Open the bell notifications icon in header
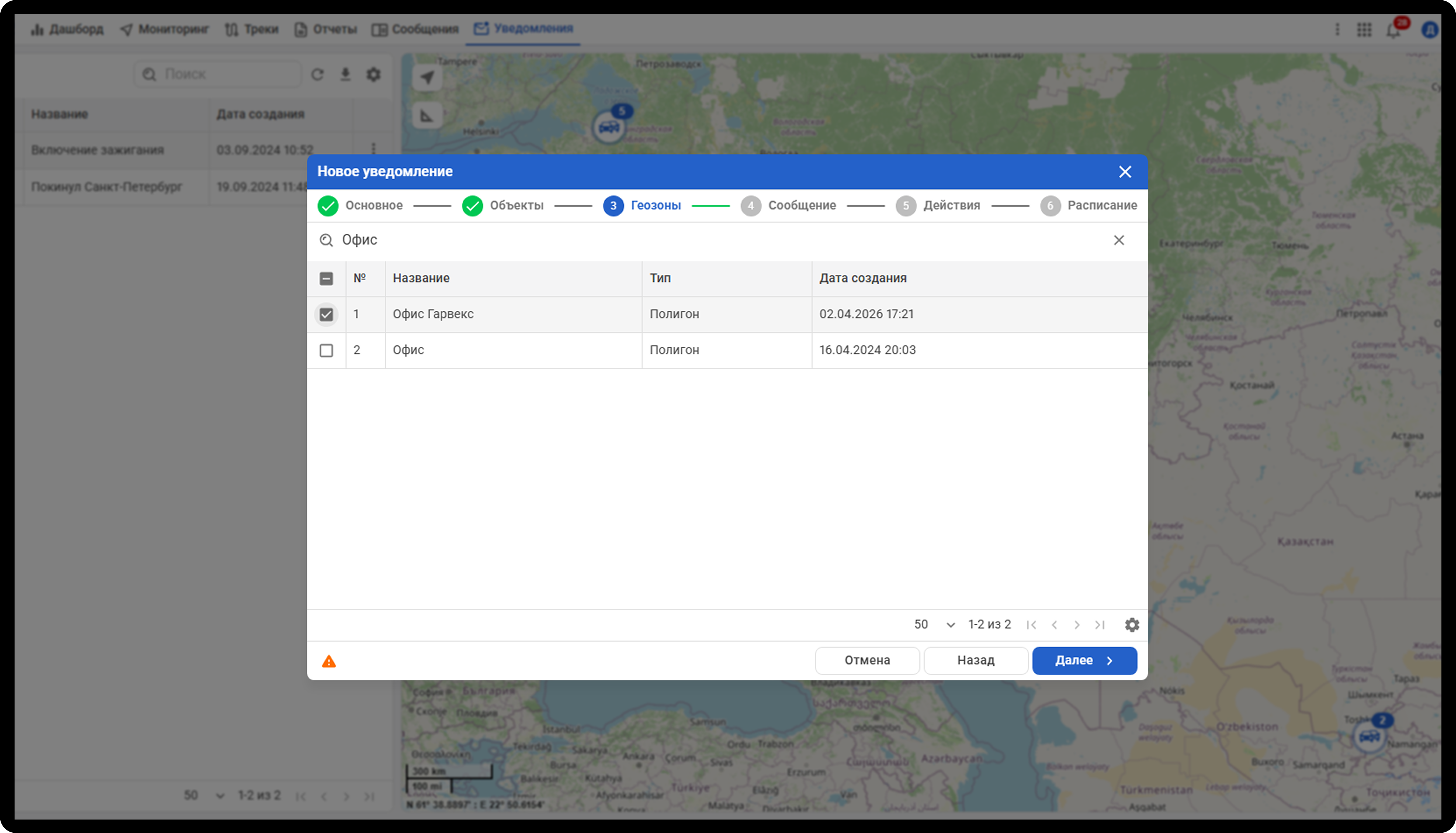This screenshot has width=1456, height=833. [x=1393, y=30]
